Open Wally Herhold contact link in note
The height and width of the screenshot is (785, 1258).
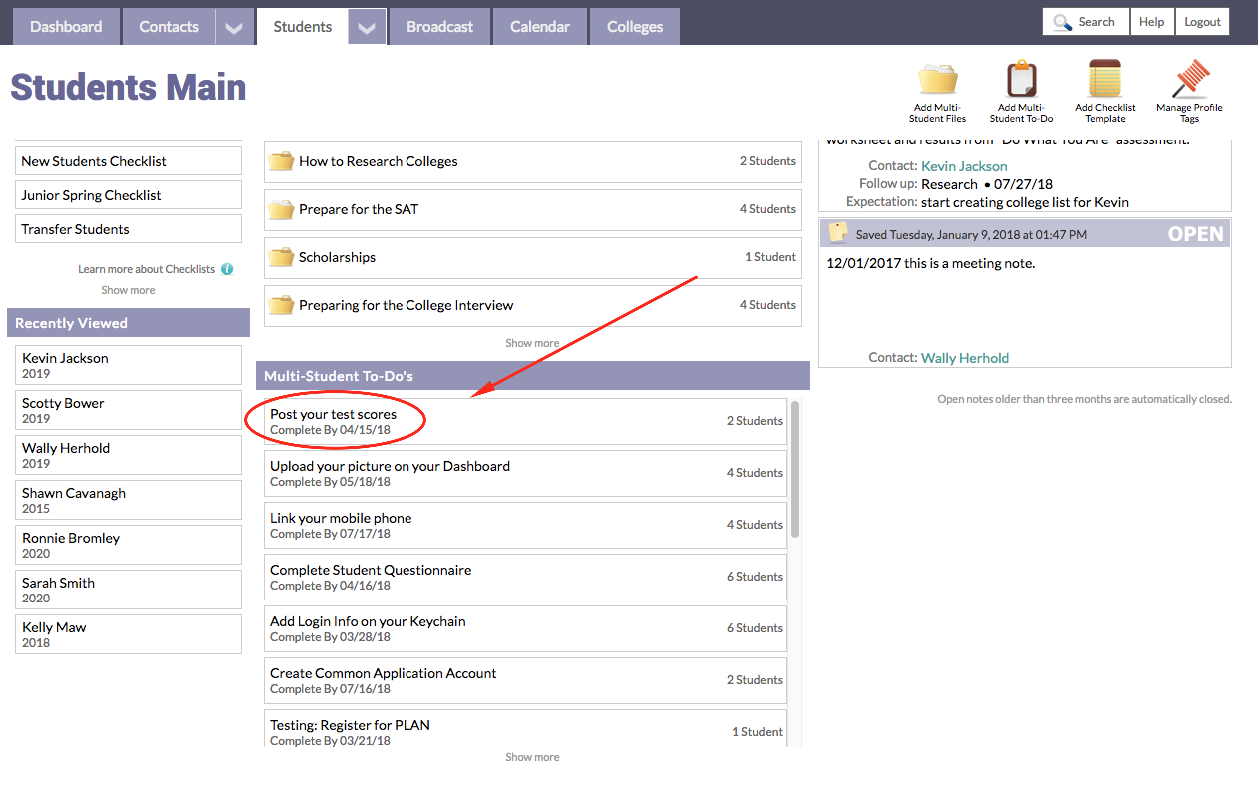pos(965,358)
